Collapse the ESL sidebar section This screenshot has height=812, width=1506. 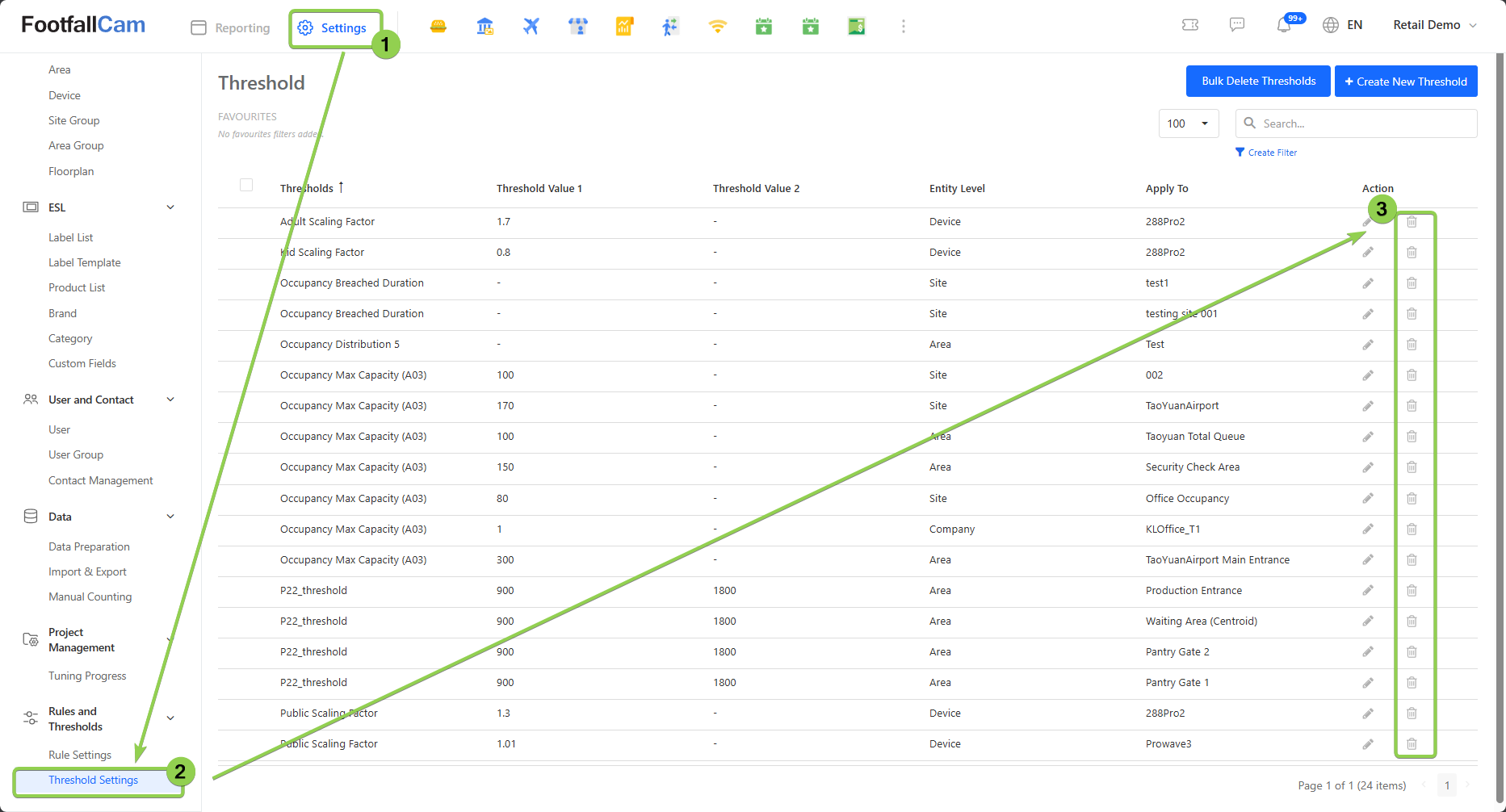pyautogui.click(x=170, y=207)
